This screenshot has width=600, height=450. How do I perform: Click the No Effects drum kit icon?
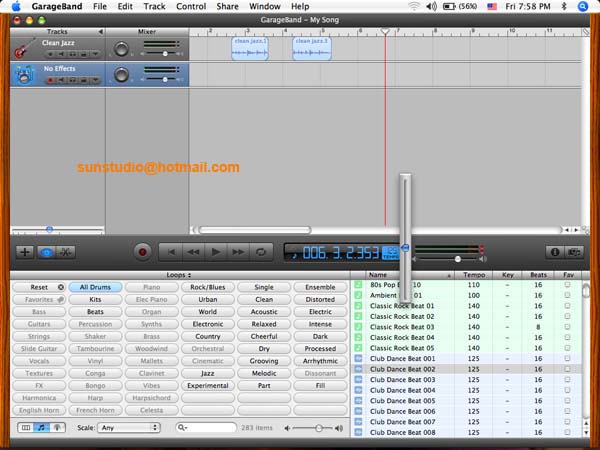tap(24, 75)
